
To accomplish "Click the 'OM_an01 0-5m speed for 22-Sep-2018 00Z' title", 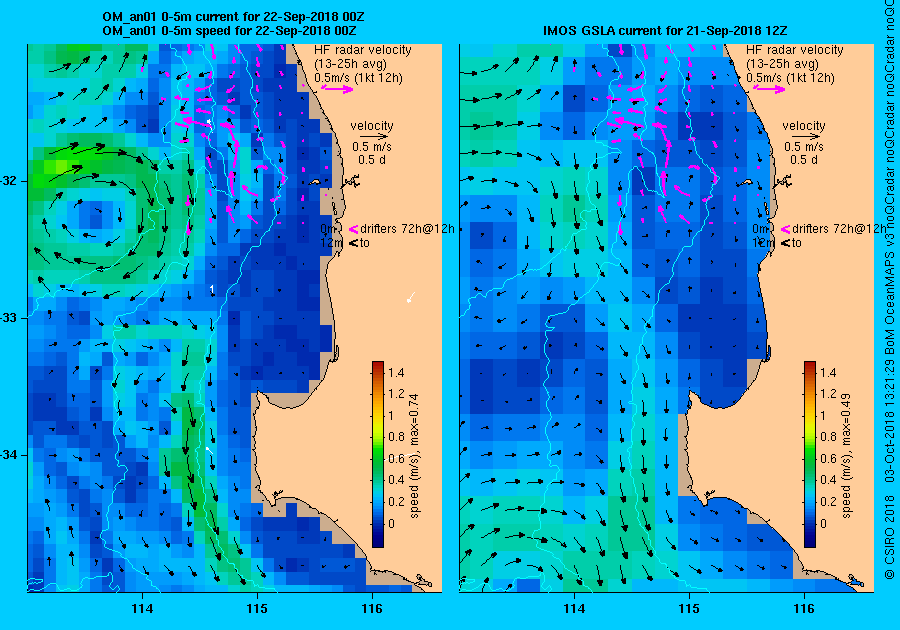I will 229,31.
